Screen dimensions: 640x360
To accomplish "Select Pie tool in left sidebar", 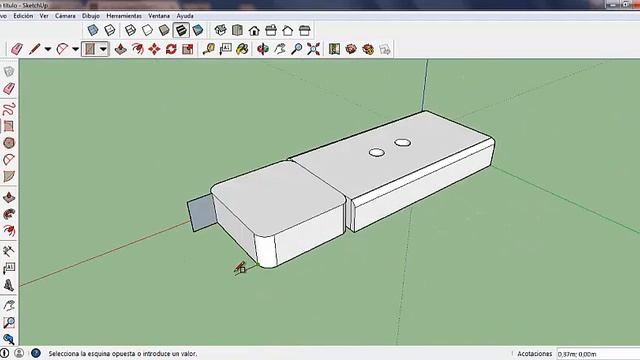I will pyautogui.click(x=9, y=176).
